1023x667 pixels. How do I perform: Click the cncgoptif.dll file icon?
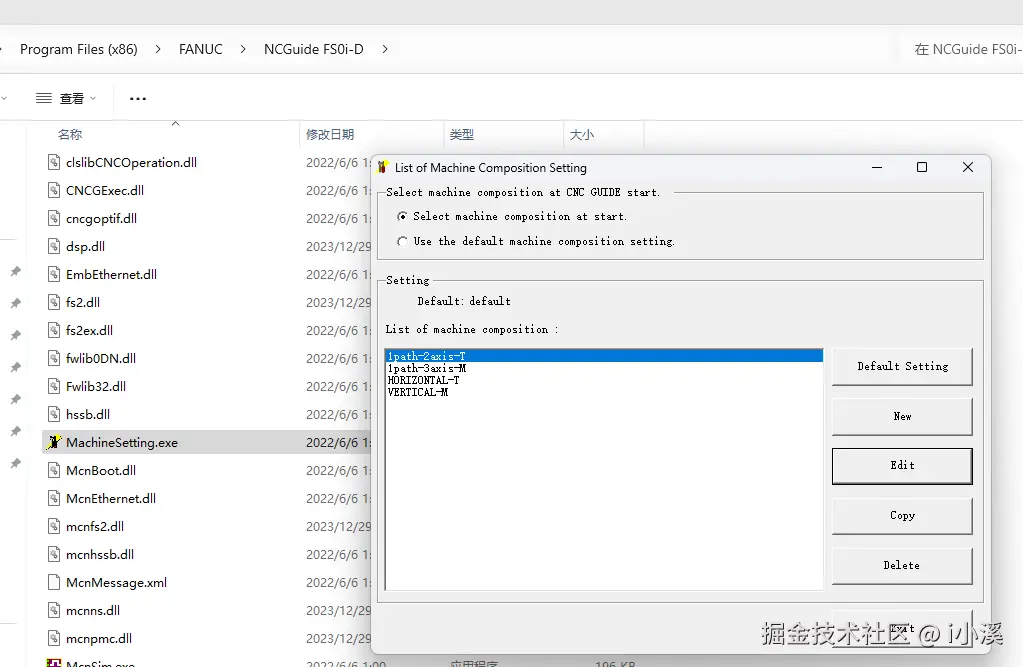coord(54,218)
